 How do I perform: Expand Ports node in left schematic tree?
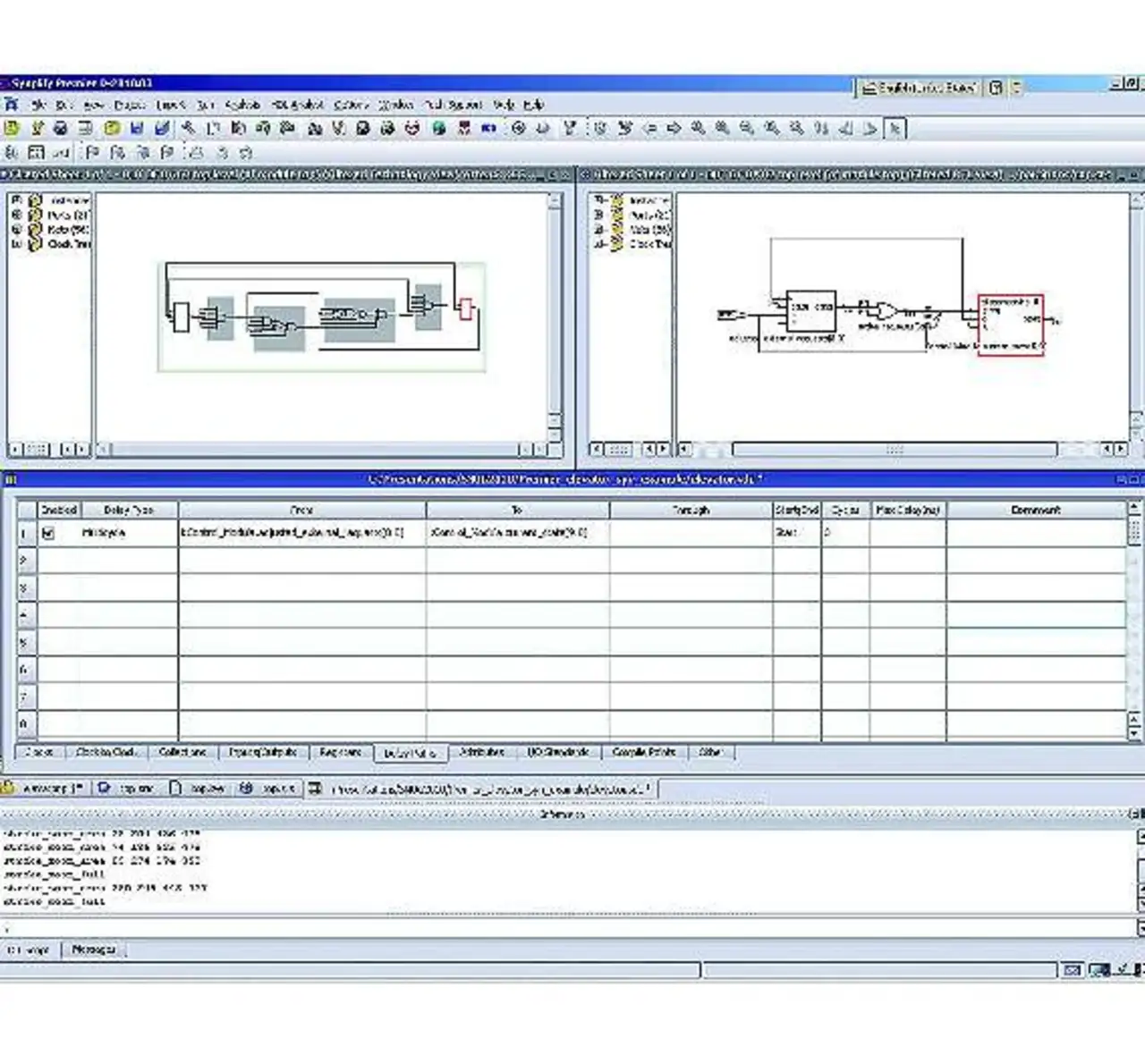pos(17,215)
